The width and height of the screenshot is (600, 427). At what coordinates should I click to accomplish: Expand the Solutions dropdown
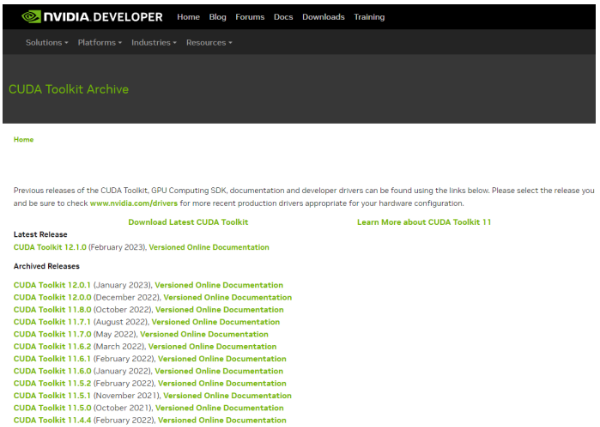click(x=47, y=42)
